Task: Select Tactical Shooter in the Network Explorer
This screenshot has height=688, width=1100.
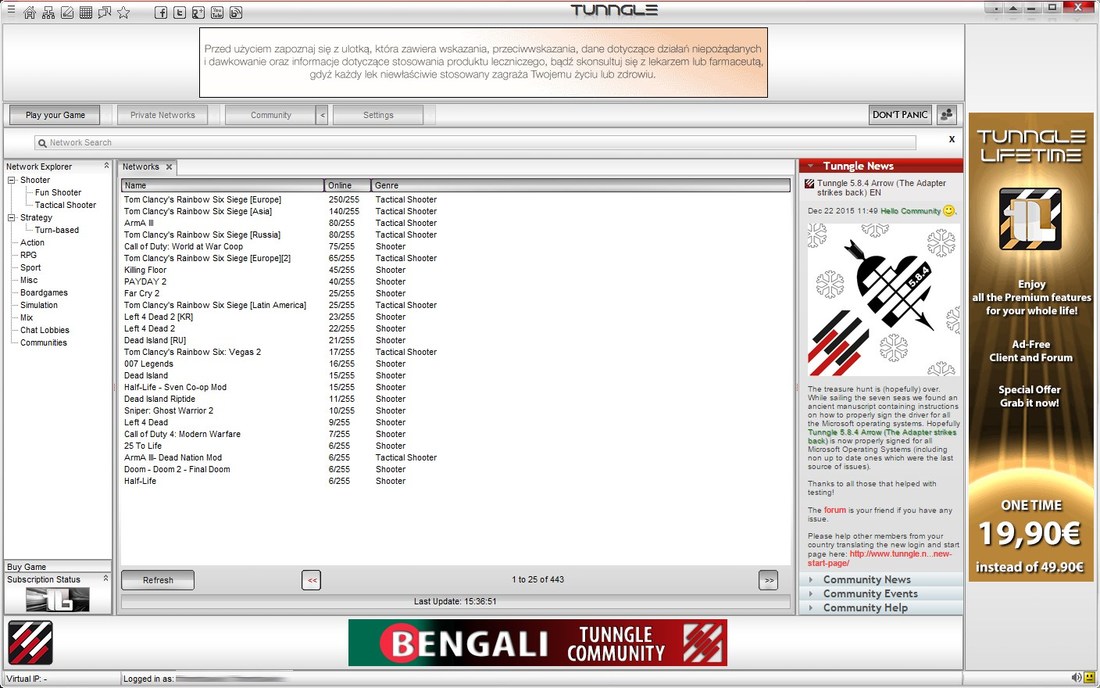Action: [65, 205]
